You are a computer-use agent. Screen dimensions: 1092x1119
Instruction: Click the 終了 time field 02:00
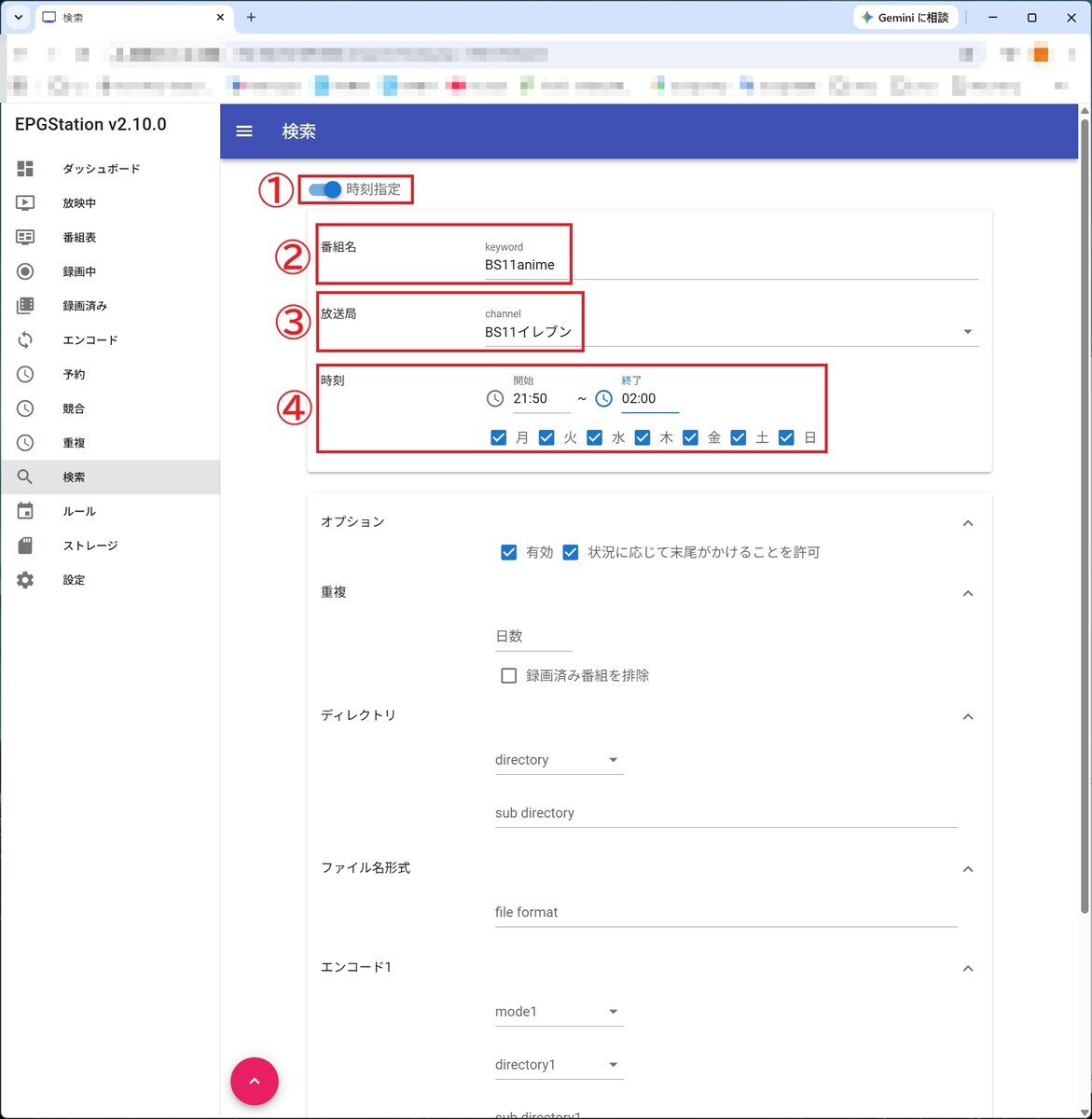point(650,399)
